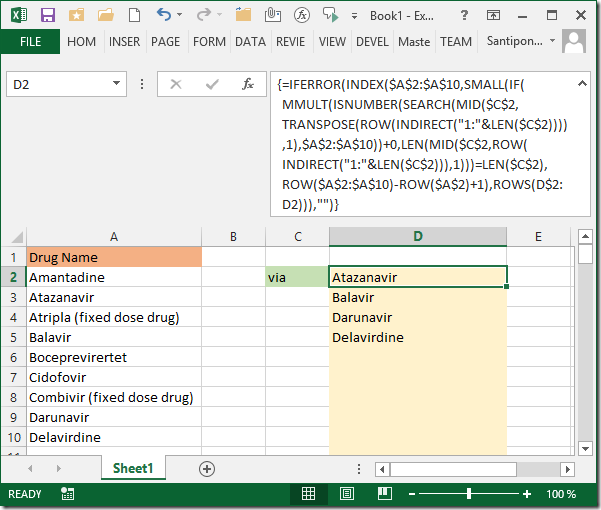Click the Redo arrow icon
Image resolution: width=601 pixels, height=510 pixels.
click(204, 15)
